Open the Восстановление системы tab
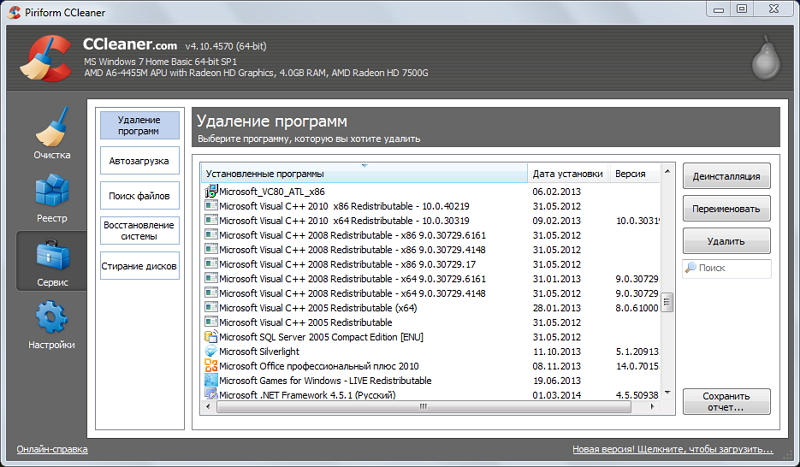Viewport: 800px width, 467px height. (x=139, y=231)
